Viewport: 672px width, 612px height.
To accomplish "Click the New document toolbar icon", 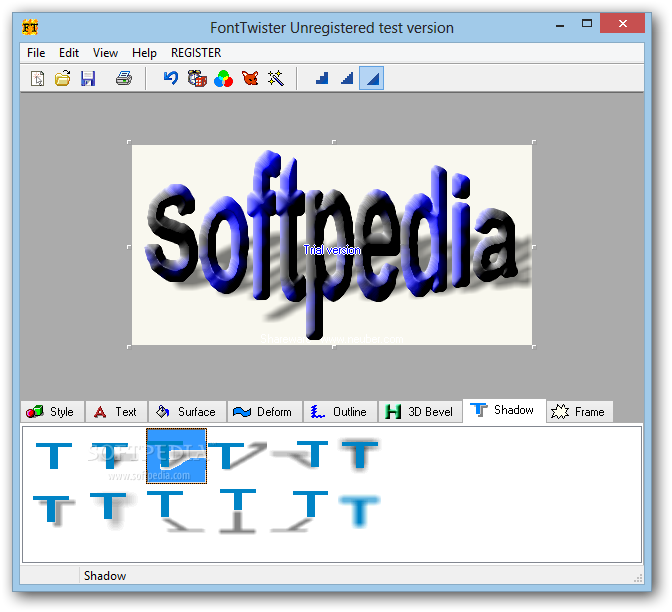I will (x=37, y=78).
